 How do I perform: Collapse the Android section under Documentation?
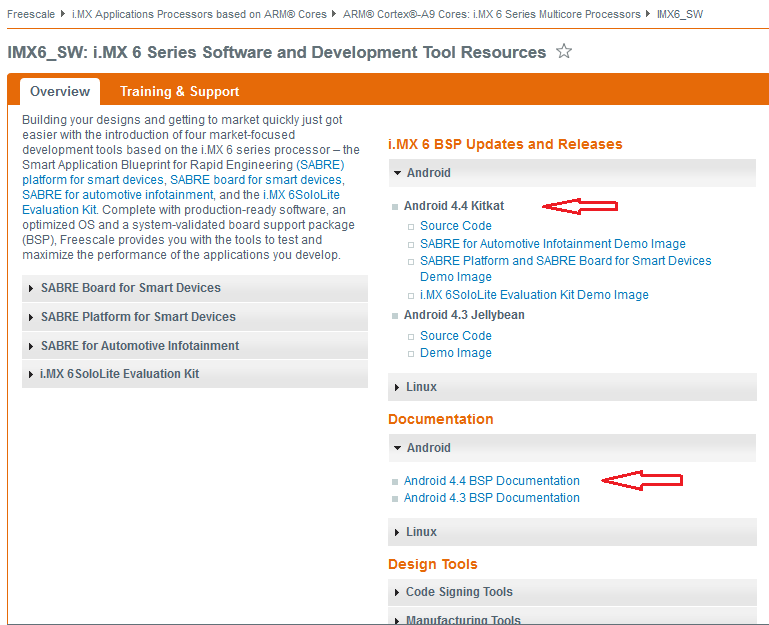click(572, 448)
